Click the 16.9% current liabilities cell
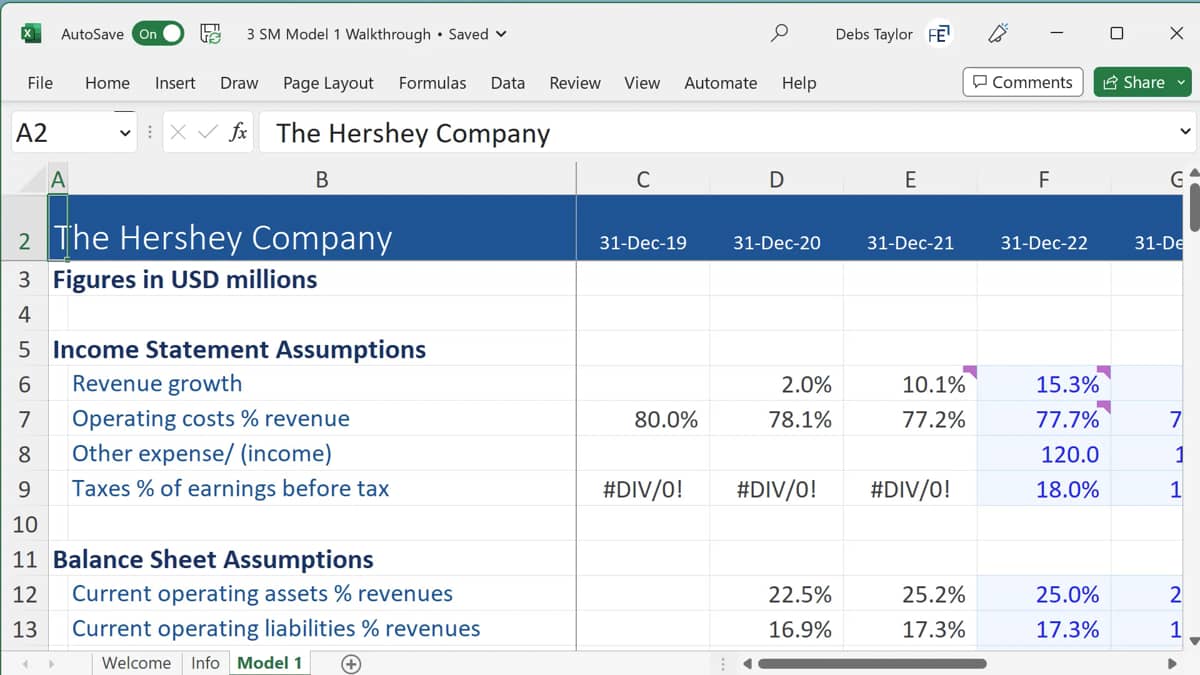Viewport: 1200px width, 675px height. point(777,629)
